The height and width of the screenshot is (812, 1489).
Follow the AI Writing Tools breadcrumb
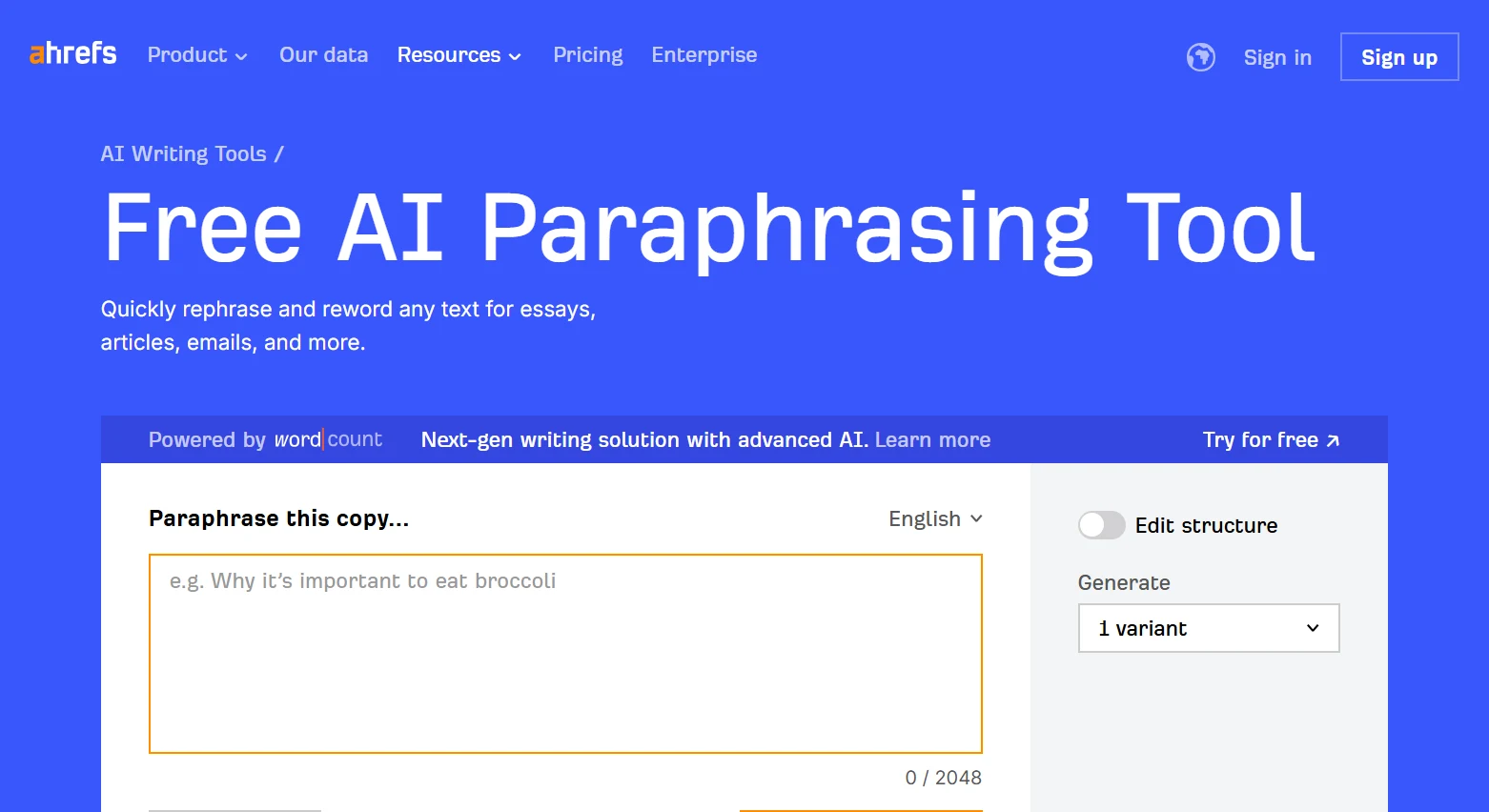click(x=183, y=153)
